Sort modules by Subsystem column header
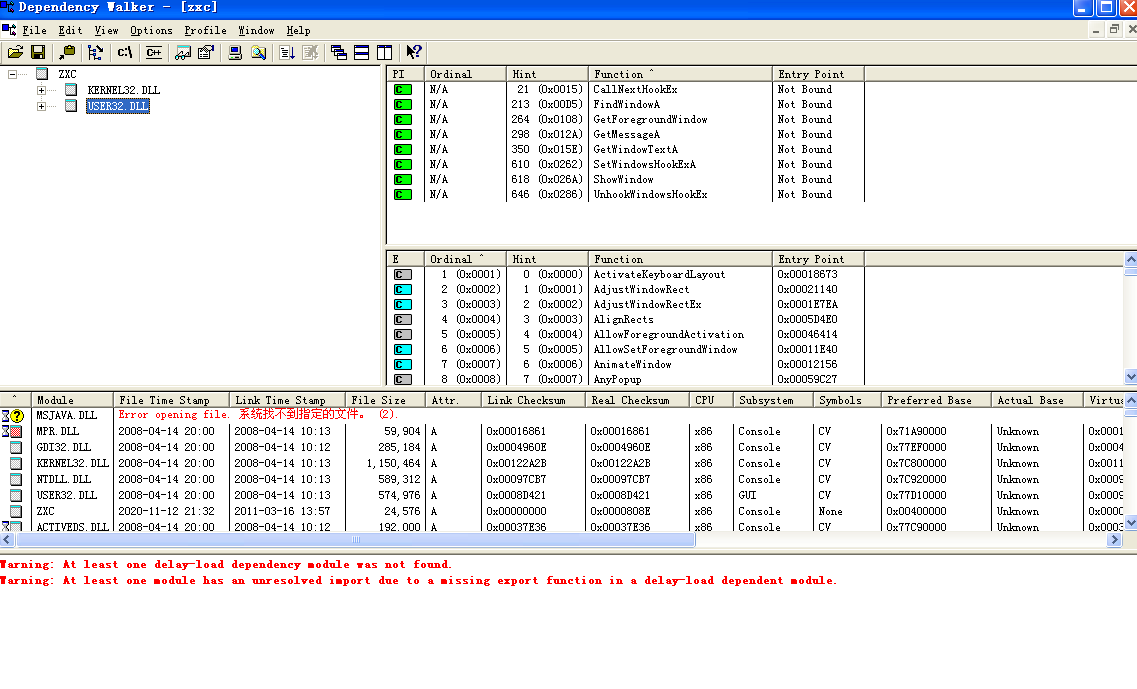This screenshot has width=1137, height=689. tap(773, 400)
